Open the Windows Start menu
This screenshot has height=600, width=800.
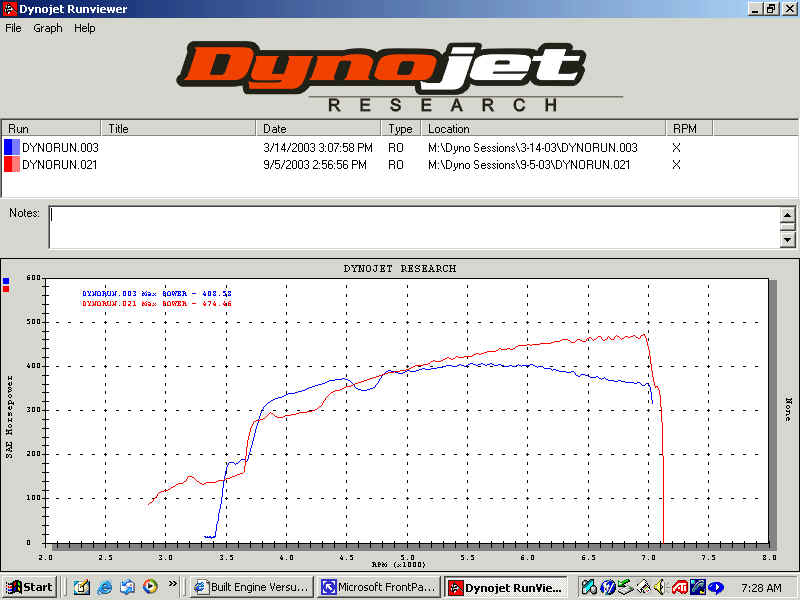tap(29, 587)
